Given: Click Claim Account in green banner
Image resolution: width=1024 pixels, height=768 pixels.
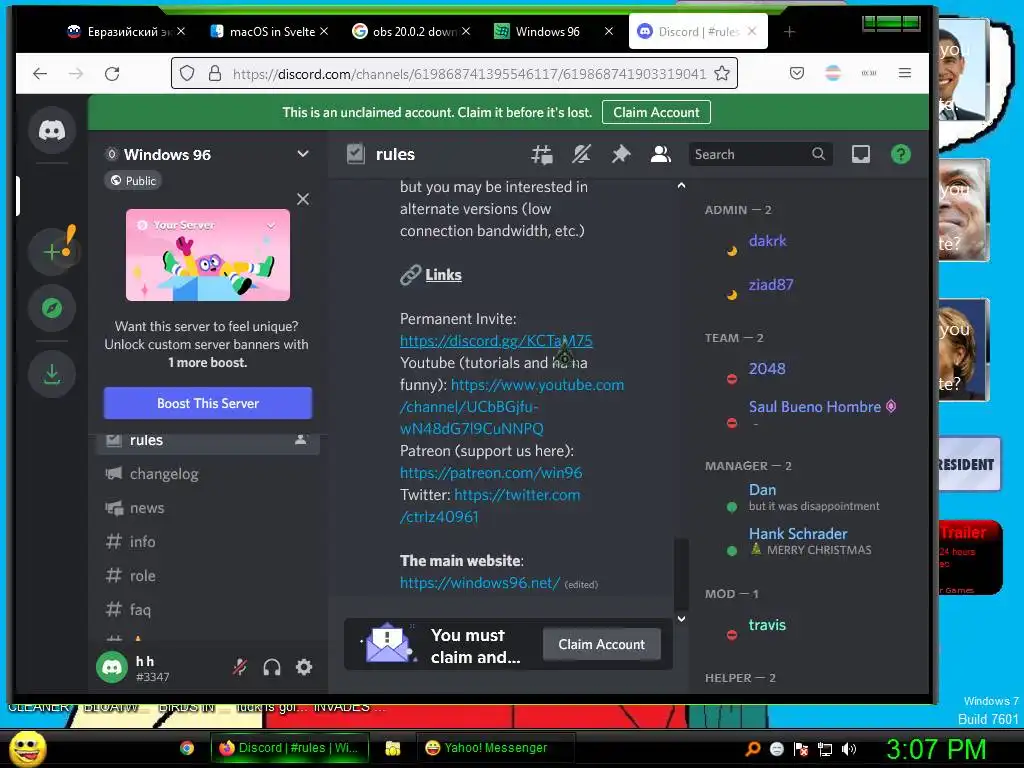Looking at the screenshot, I should [656, 112].
